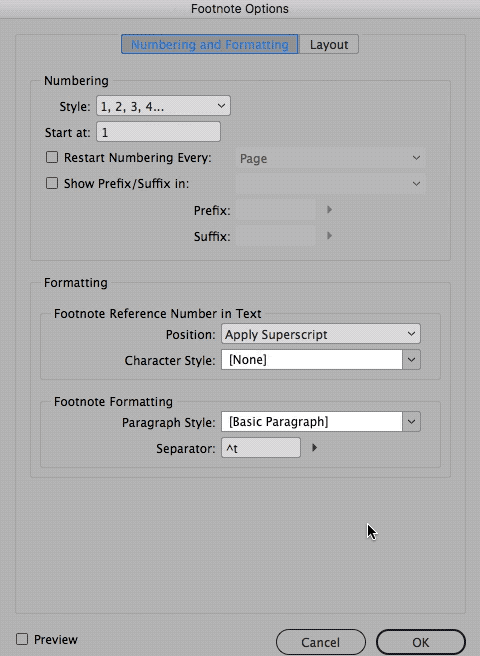Enable Restart Numbering Every checkbox
The image size is (480, 656).
[x=52, y=157]
